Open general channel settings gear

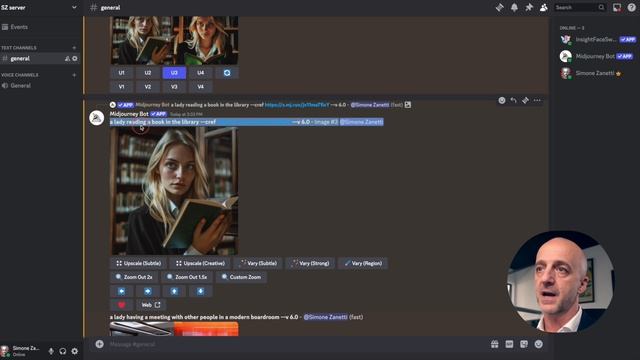pos(75,59)
